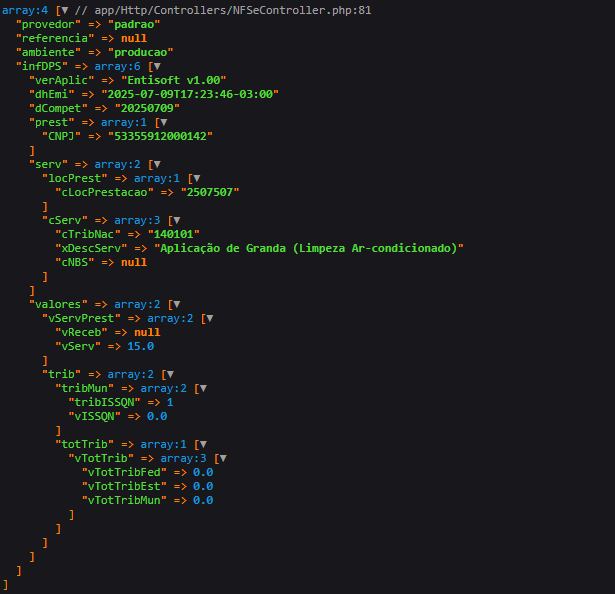Image resolution: width=615 pixels, height=594 pixels.
Task: Select the "140101" value
Action: point(174,235)
